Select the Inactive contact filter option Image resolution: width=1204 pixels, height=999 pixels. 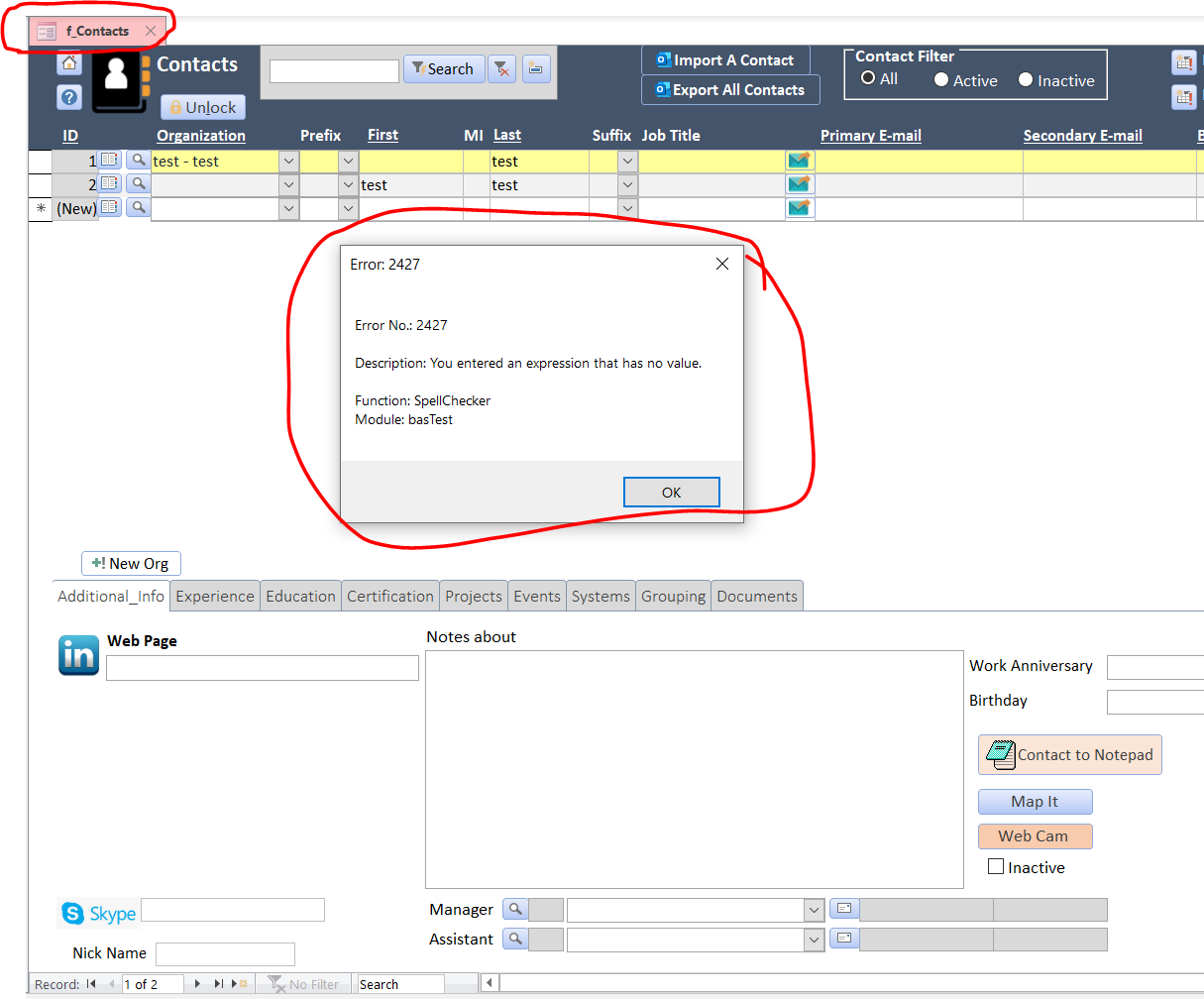[1026, 80]
